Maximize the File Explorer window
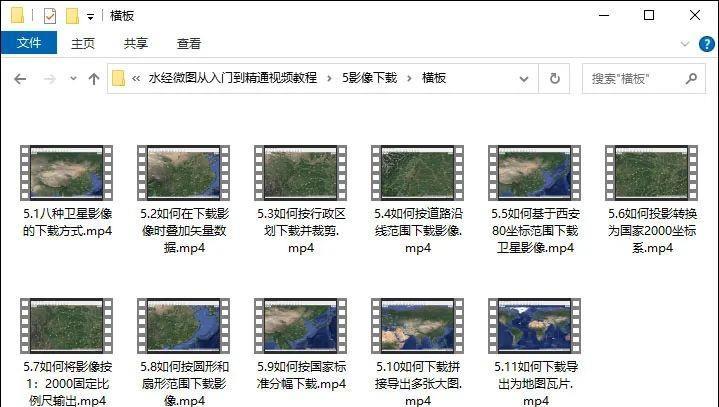 [x=649, y=16]
